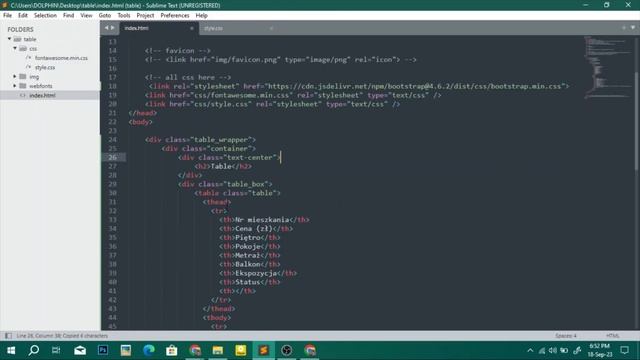Open the Preferences menu
Viewport: 640px width, 360px height.
[x=175, y=16]
